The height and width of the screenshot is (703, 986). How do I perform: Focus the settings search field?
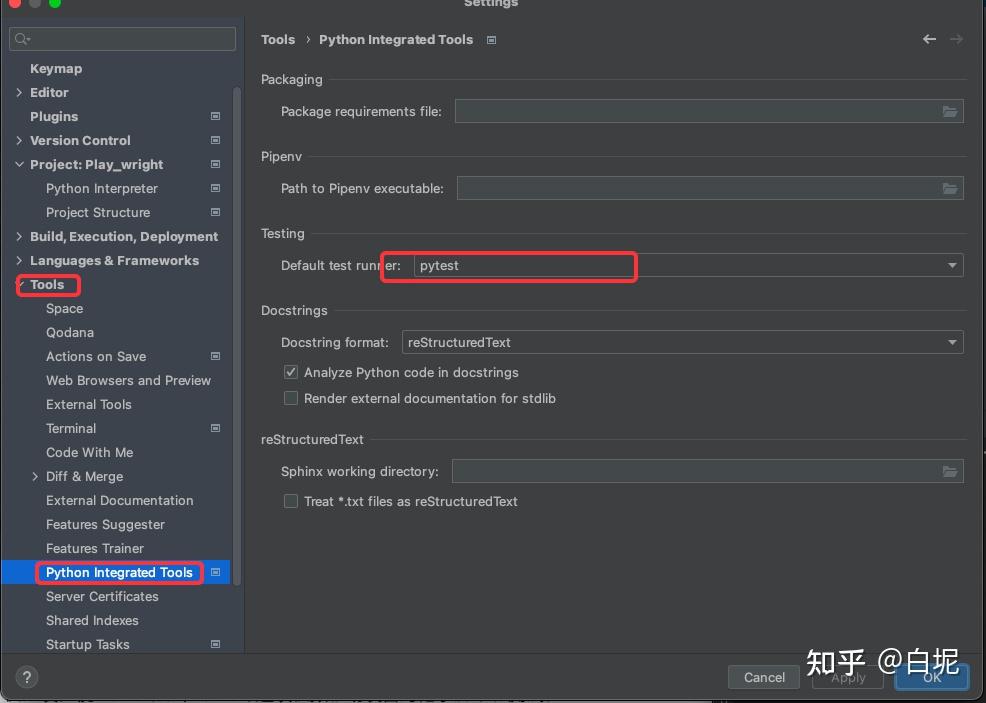tap(123, 39)
